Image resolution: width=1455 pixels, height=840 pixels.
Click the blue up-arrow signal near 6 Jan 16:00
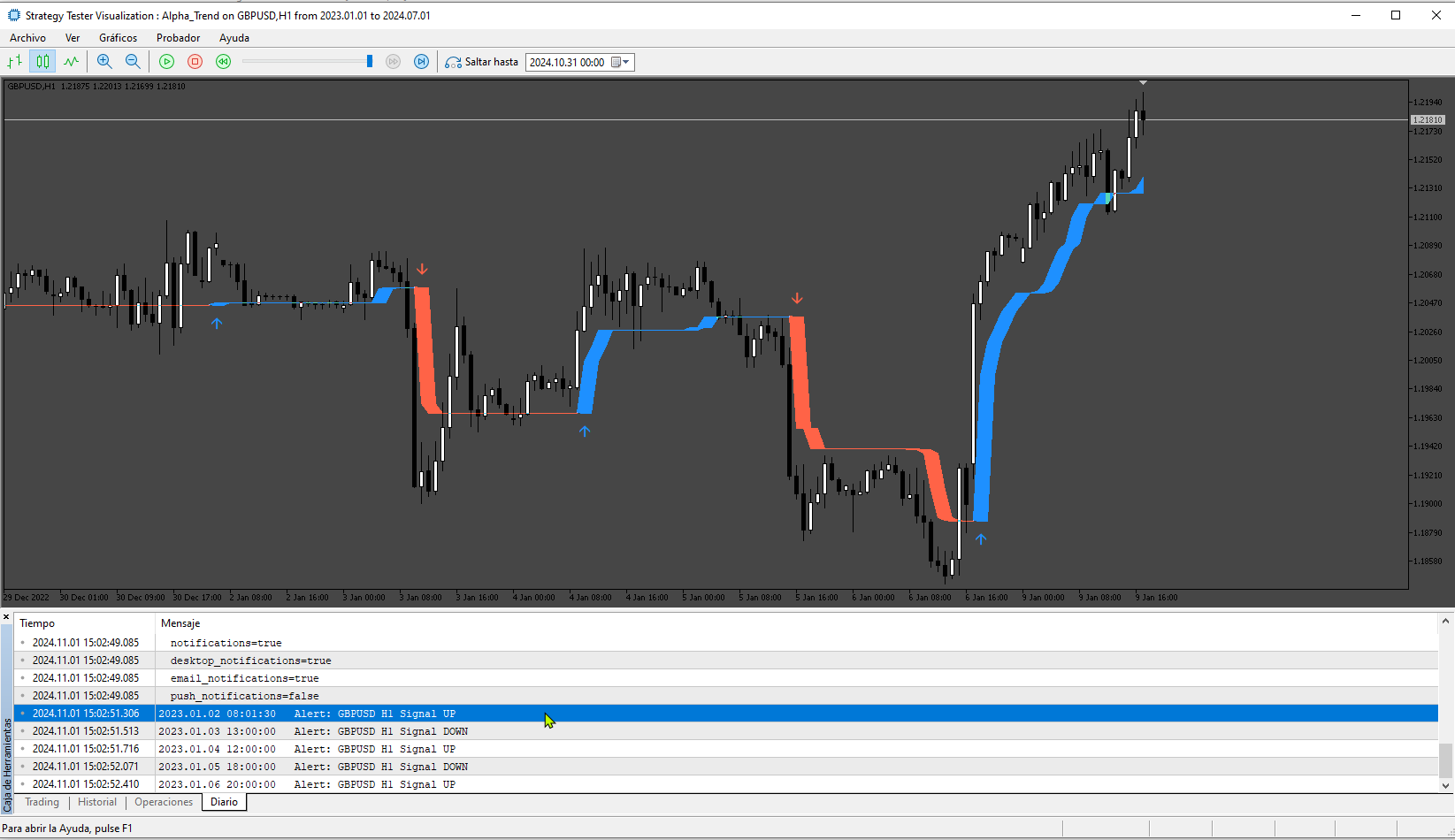[981, 538]
